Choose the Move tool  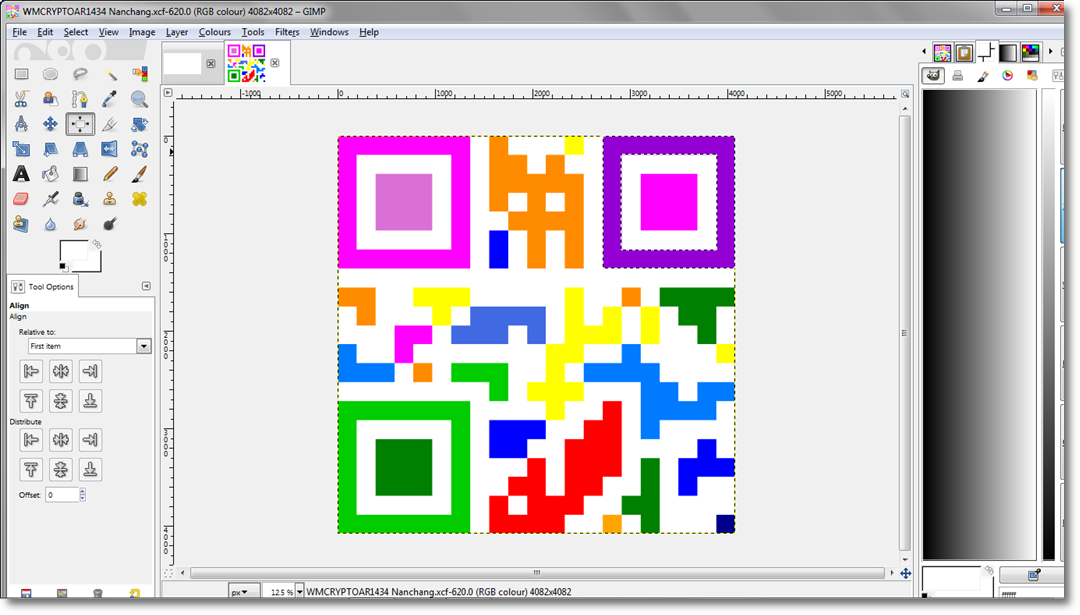(50, 124)
